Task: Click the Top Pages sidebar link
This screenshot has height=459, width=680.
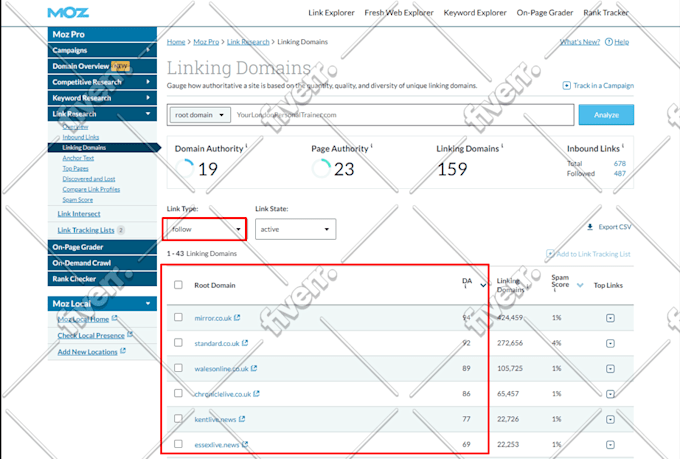Action: (75, 168)
